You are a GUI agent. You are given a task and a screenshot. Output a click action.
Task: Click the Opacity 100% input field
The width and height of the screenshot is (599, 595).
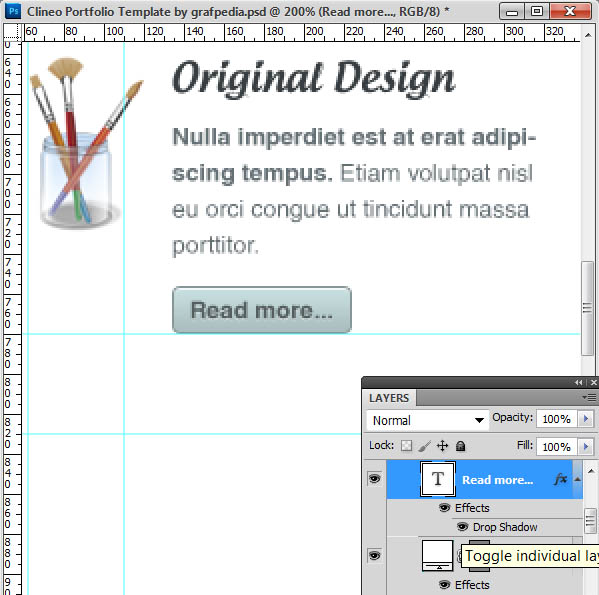(556, 419)
